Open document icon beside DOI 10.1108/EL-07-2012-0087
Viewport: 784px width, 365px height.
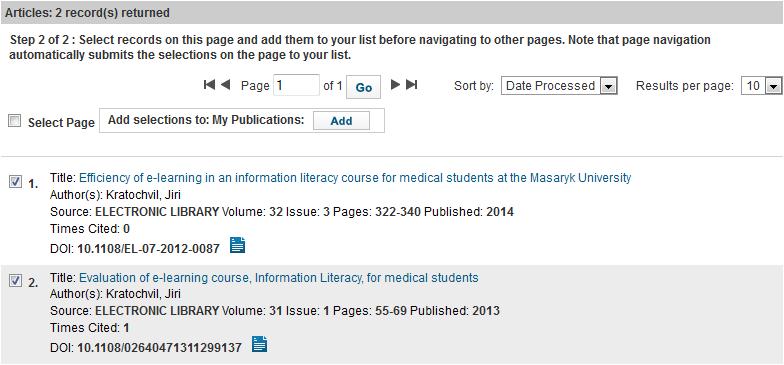238,245
